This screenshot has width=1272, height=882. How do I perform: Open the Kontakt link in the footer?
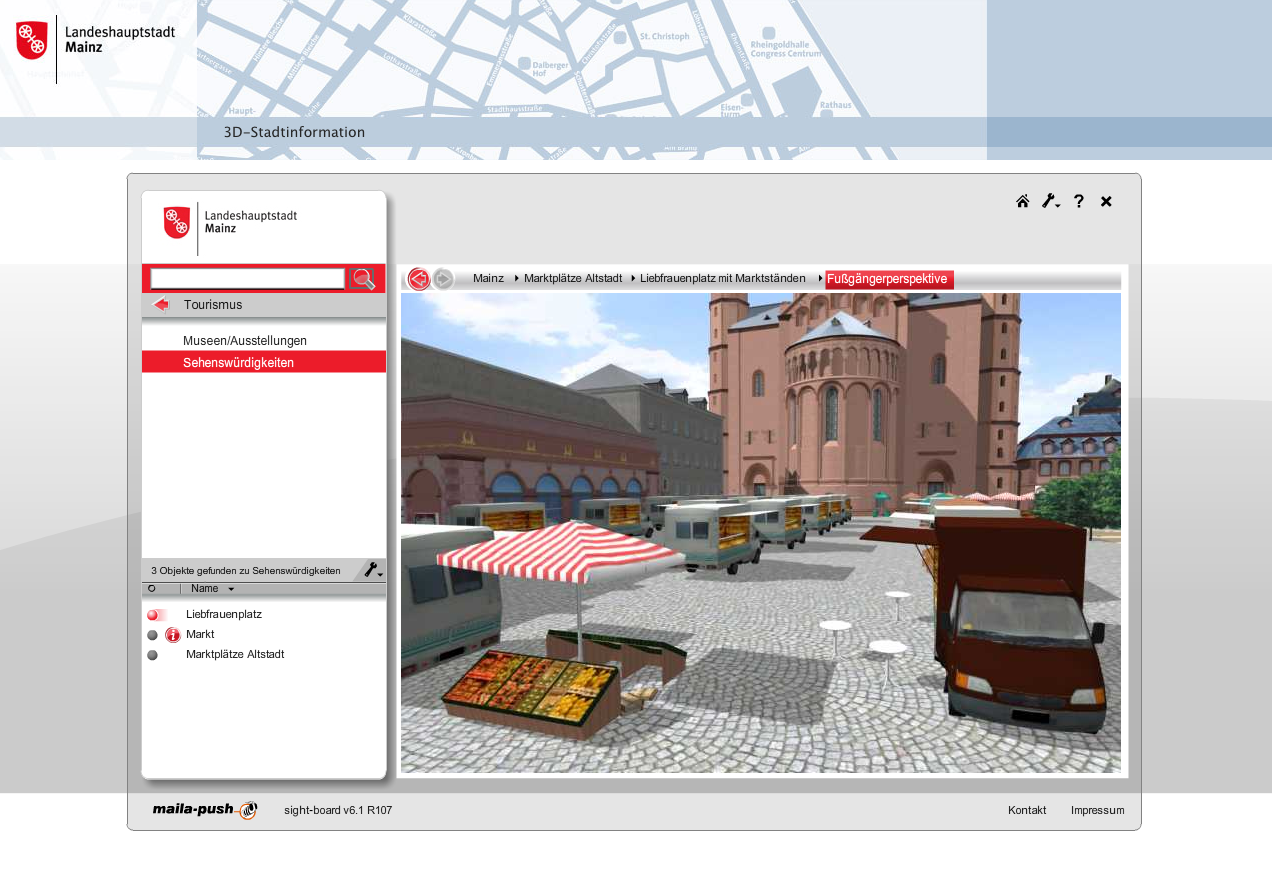coord(1027,810)
